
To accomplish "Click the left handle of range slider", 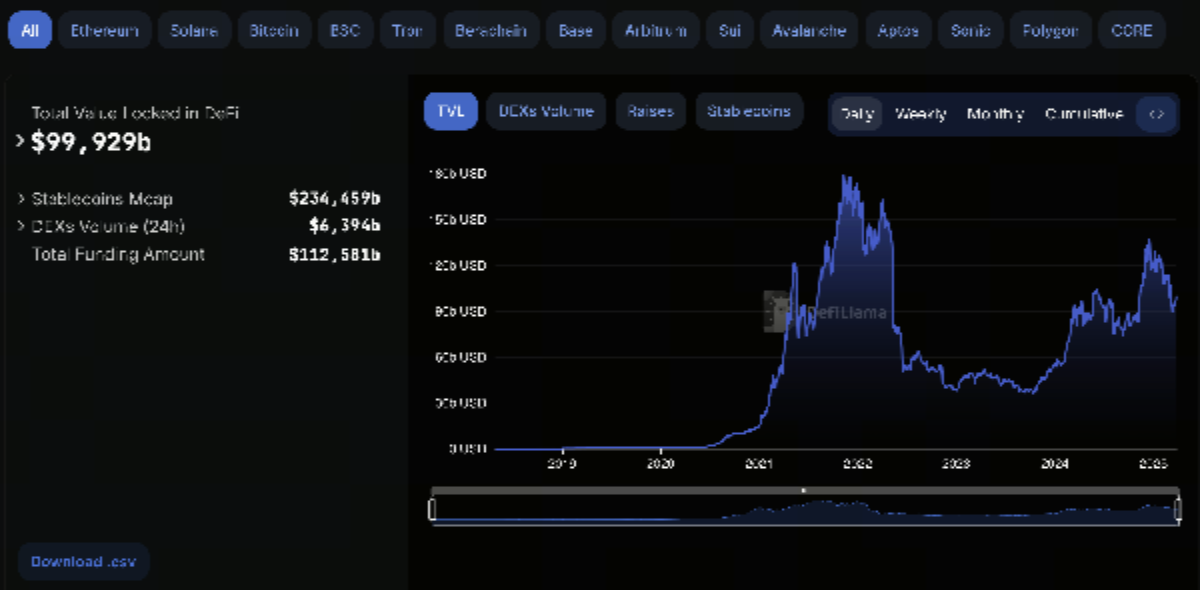I will point(433,510).
